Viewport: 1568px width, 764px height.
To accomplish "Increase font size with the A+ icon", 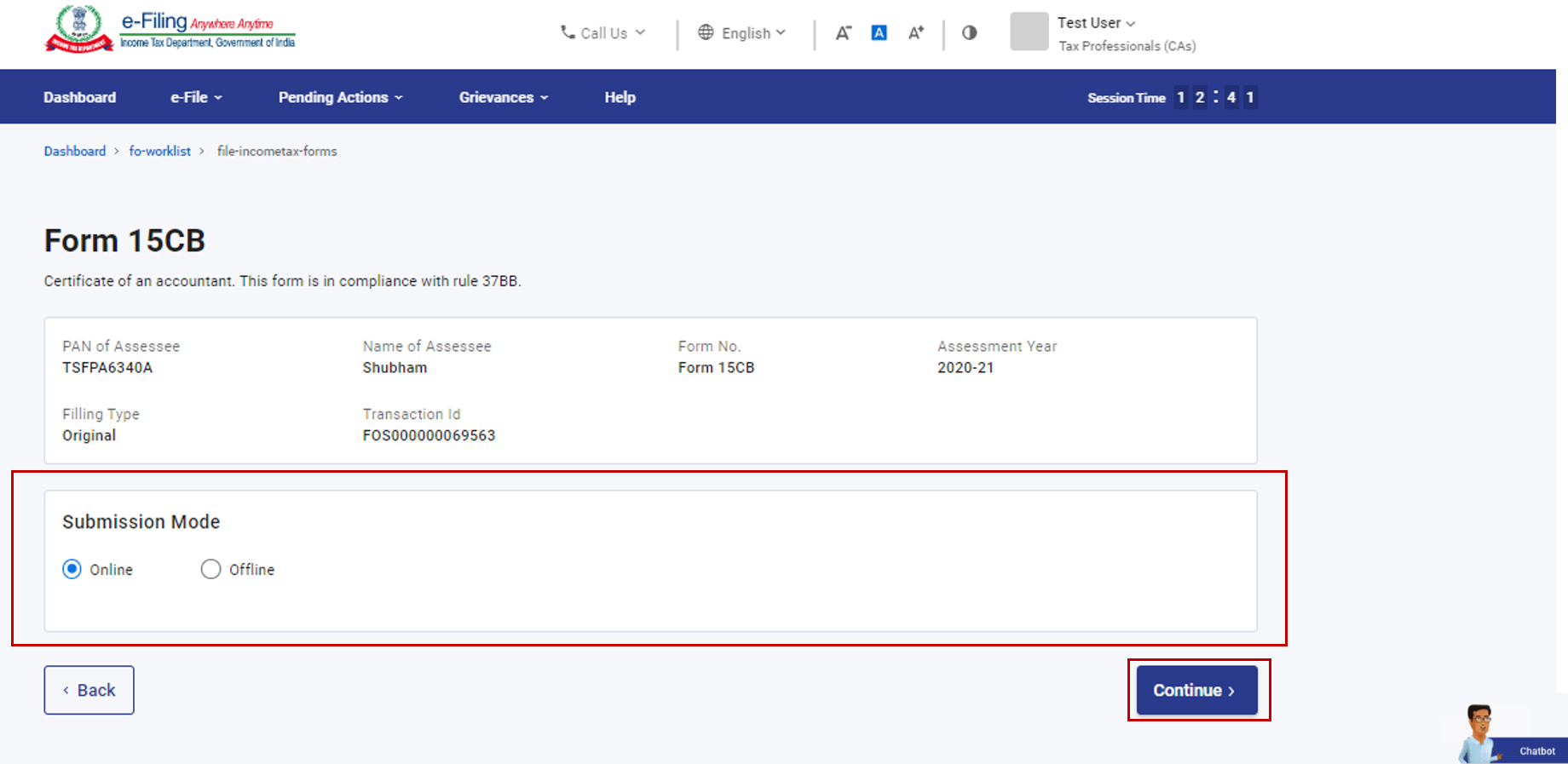I will (915, 33).
